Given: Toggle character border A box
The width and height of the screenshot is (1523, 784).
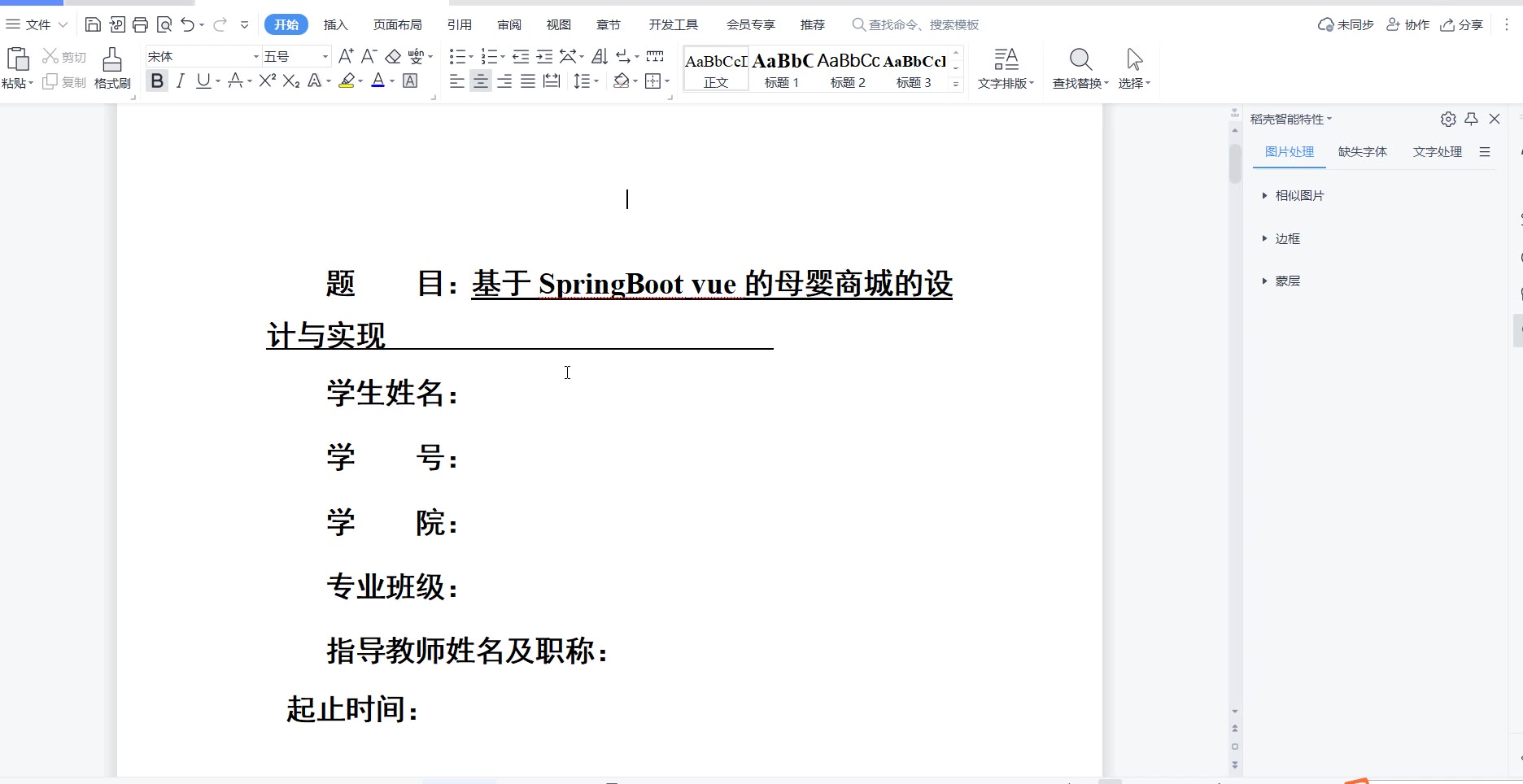Looking at the screenshot, I should (410, 81).
